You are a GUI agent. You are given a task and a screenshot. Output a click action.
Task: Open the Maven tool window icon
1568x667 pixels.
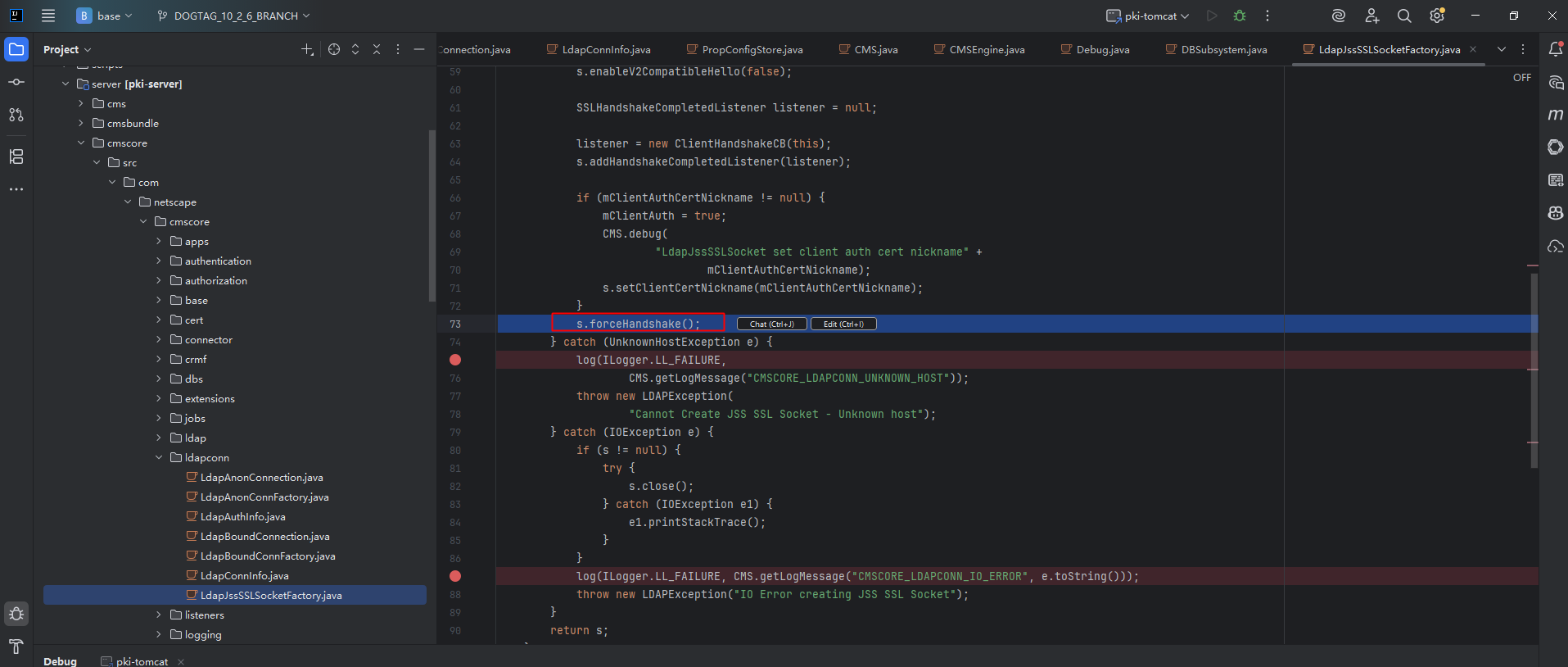coord(1556,115)
